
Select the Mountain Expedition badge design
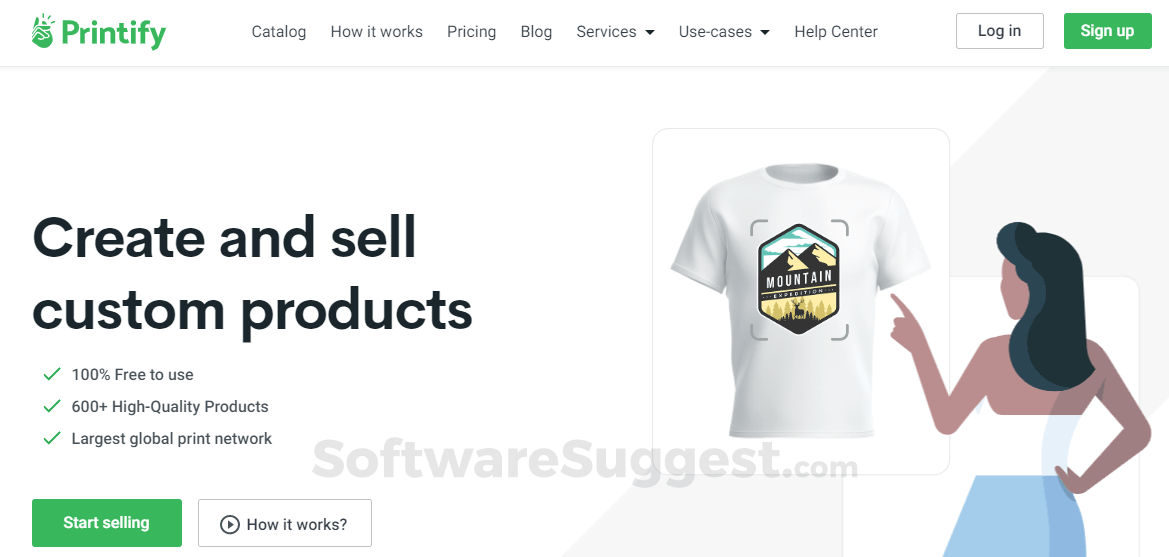(798, 279)
